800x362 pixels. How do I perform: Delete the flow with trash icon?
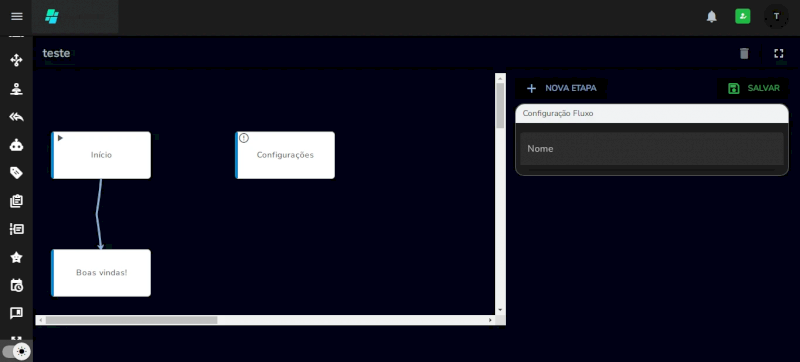tap(744, 54)
